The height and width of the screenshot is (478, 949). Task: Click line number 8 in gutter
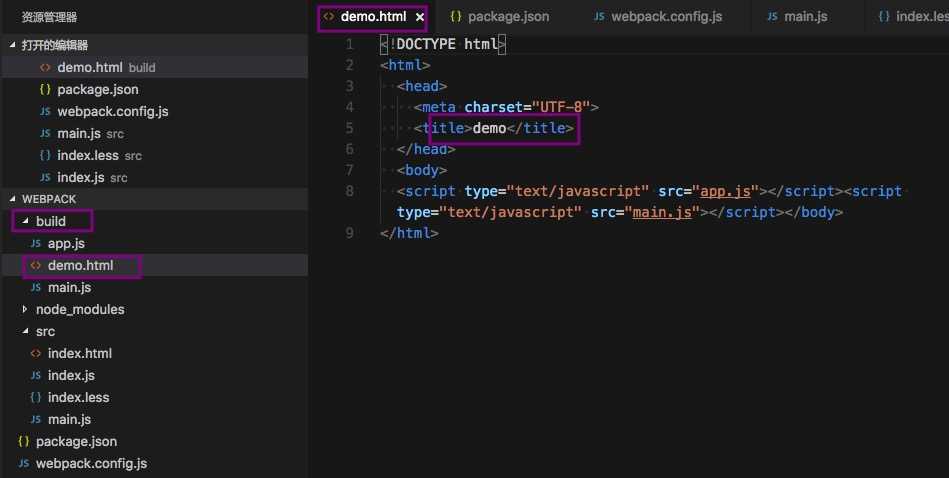point(349,191)
